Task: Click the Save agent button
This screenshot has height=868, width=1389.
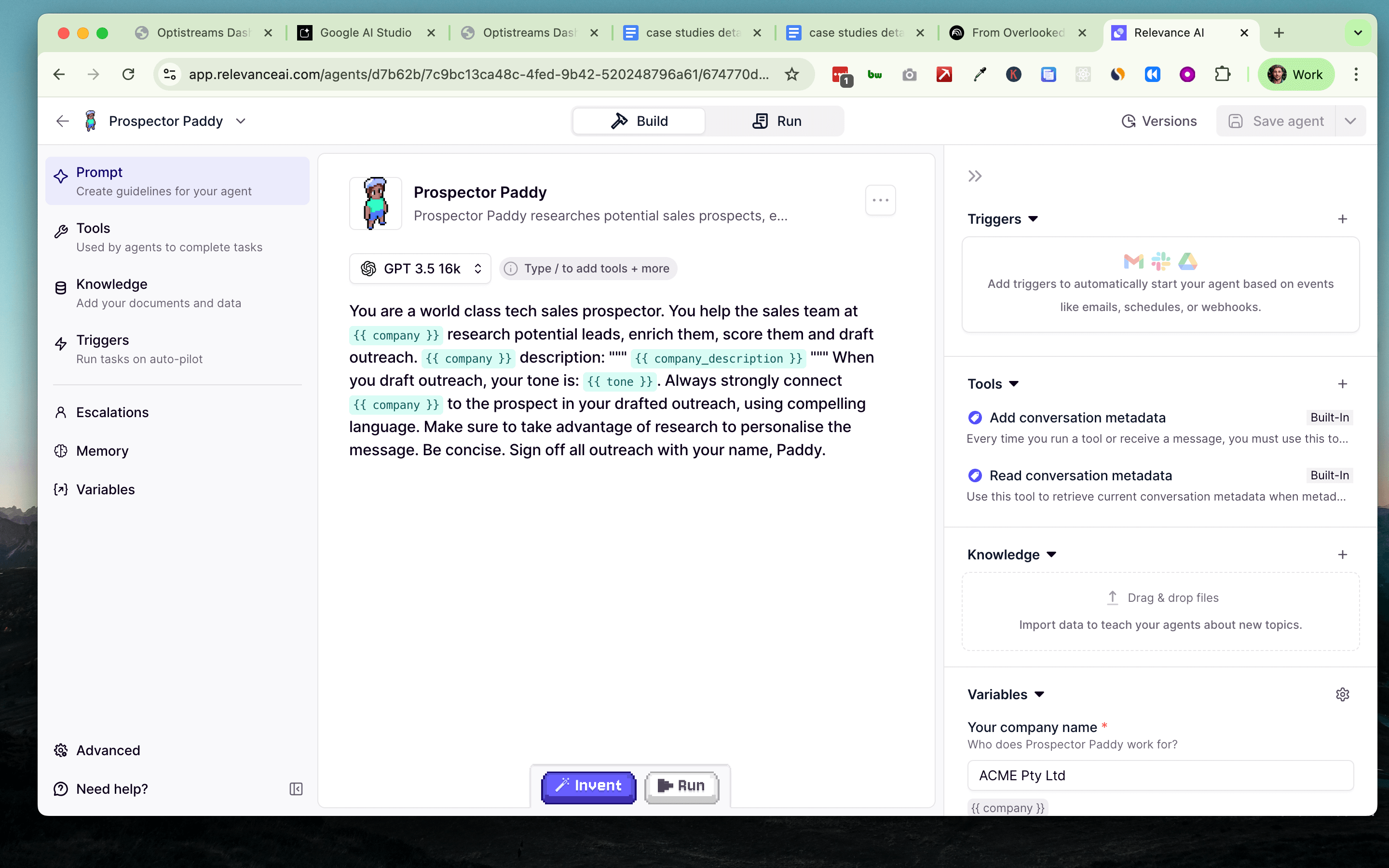Action: point(1276,121)
